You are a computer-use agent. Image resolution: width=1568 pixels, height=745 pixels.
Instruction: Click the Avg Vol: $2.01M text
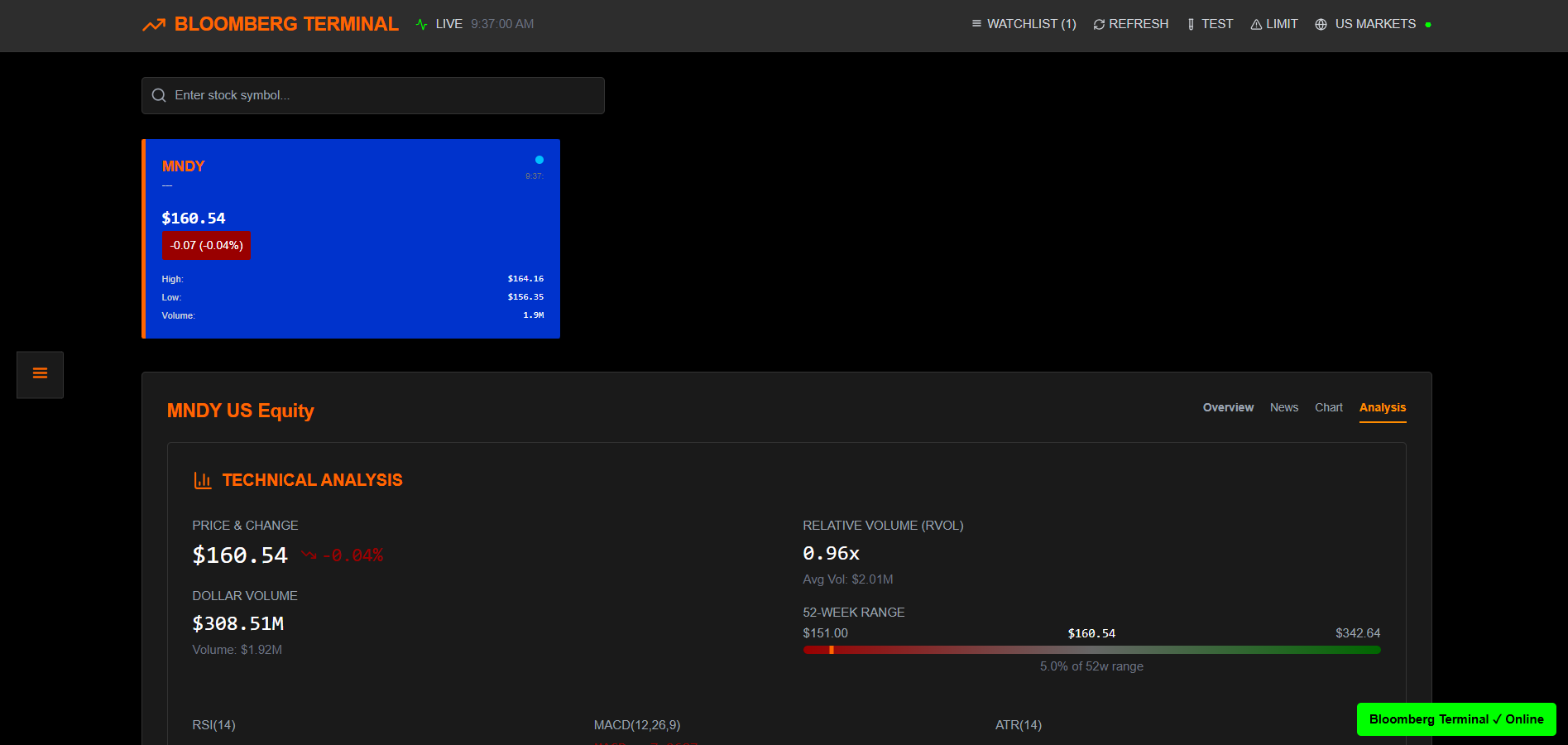click(848, 579)
